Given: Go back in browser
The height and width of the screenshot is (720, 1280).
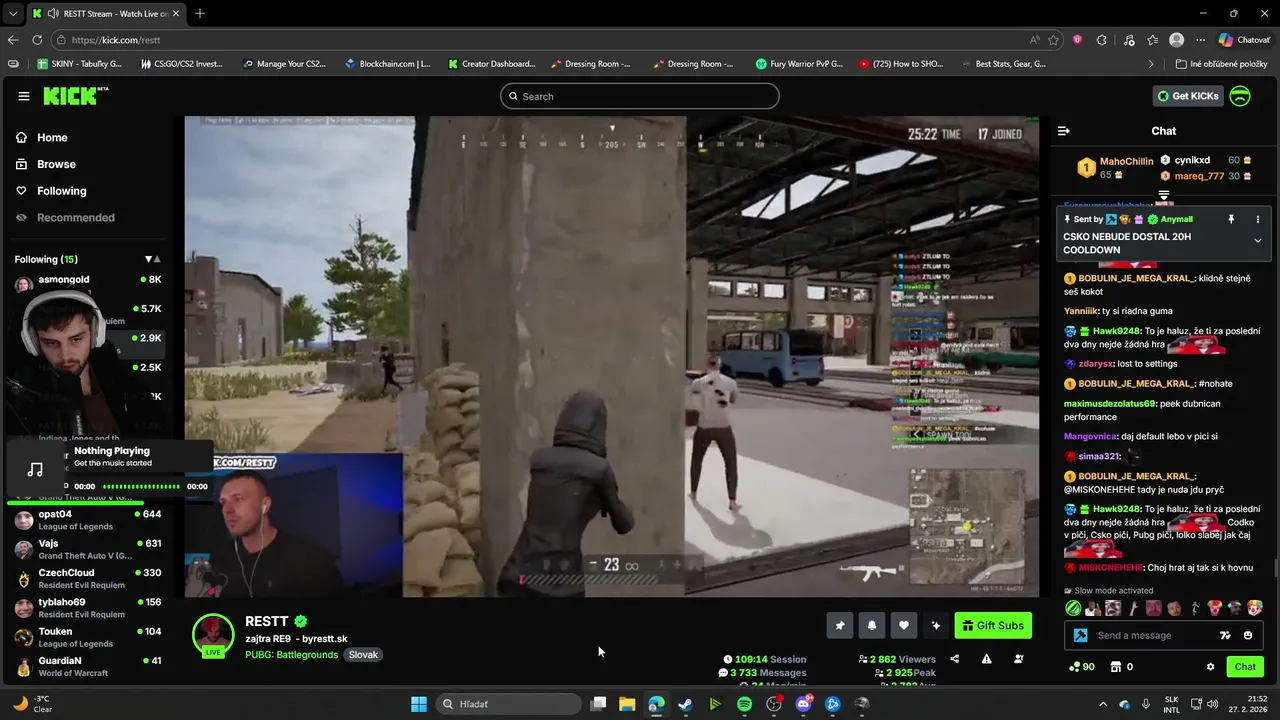Looking at the screenshot, I should (x=13, y=40).
